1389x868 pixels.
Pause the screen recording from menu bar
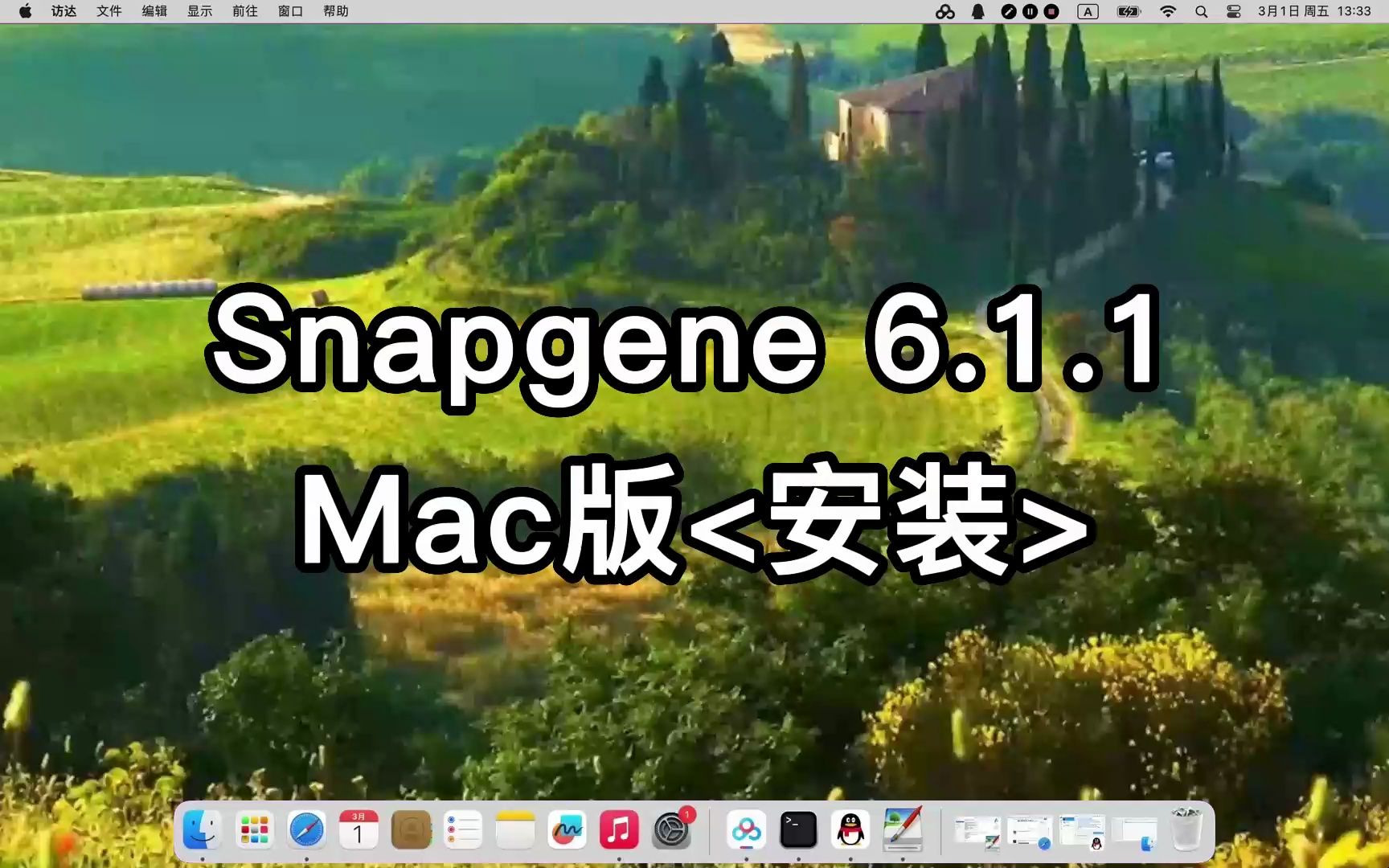(x=1030, y=11)
